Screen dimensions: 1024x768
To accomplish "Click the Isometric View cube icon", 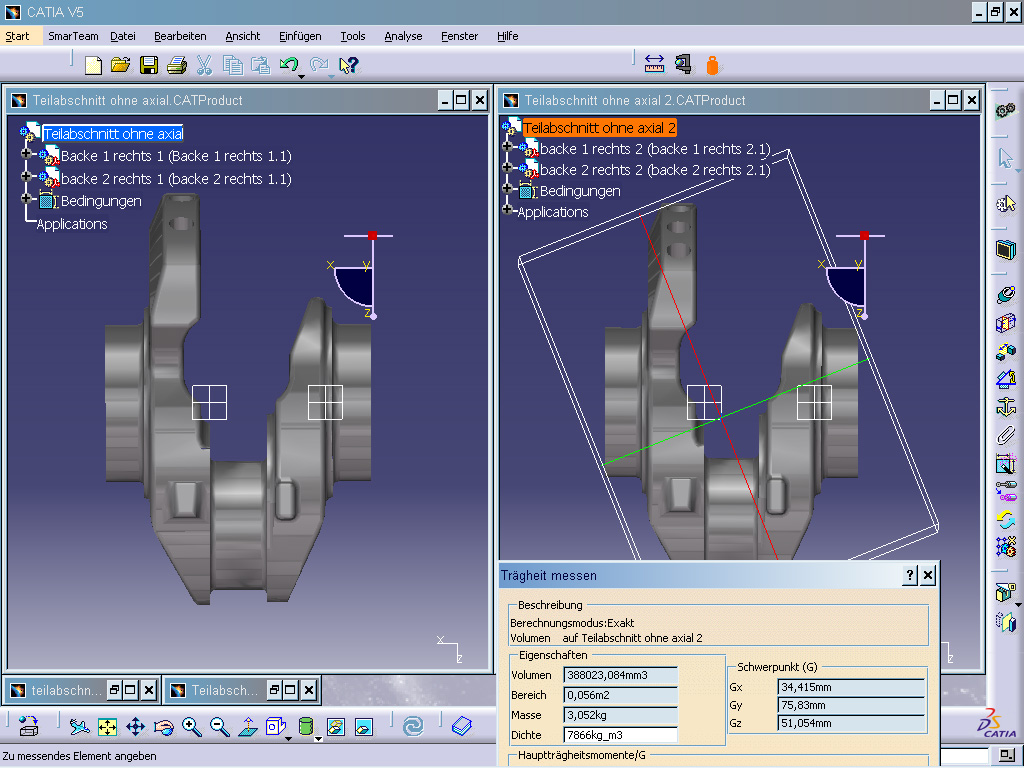I will tap(275, 726).
